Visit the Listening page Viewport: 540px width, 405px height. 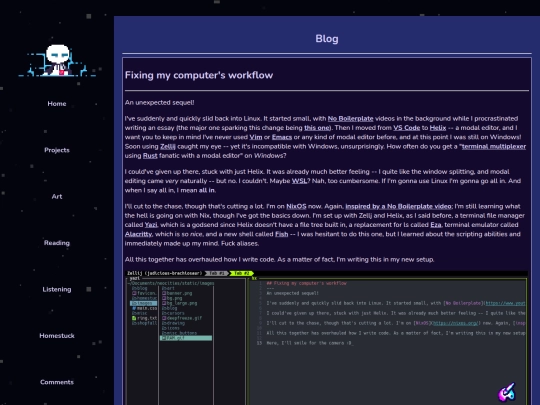[x=57, y=289]
